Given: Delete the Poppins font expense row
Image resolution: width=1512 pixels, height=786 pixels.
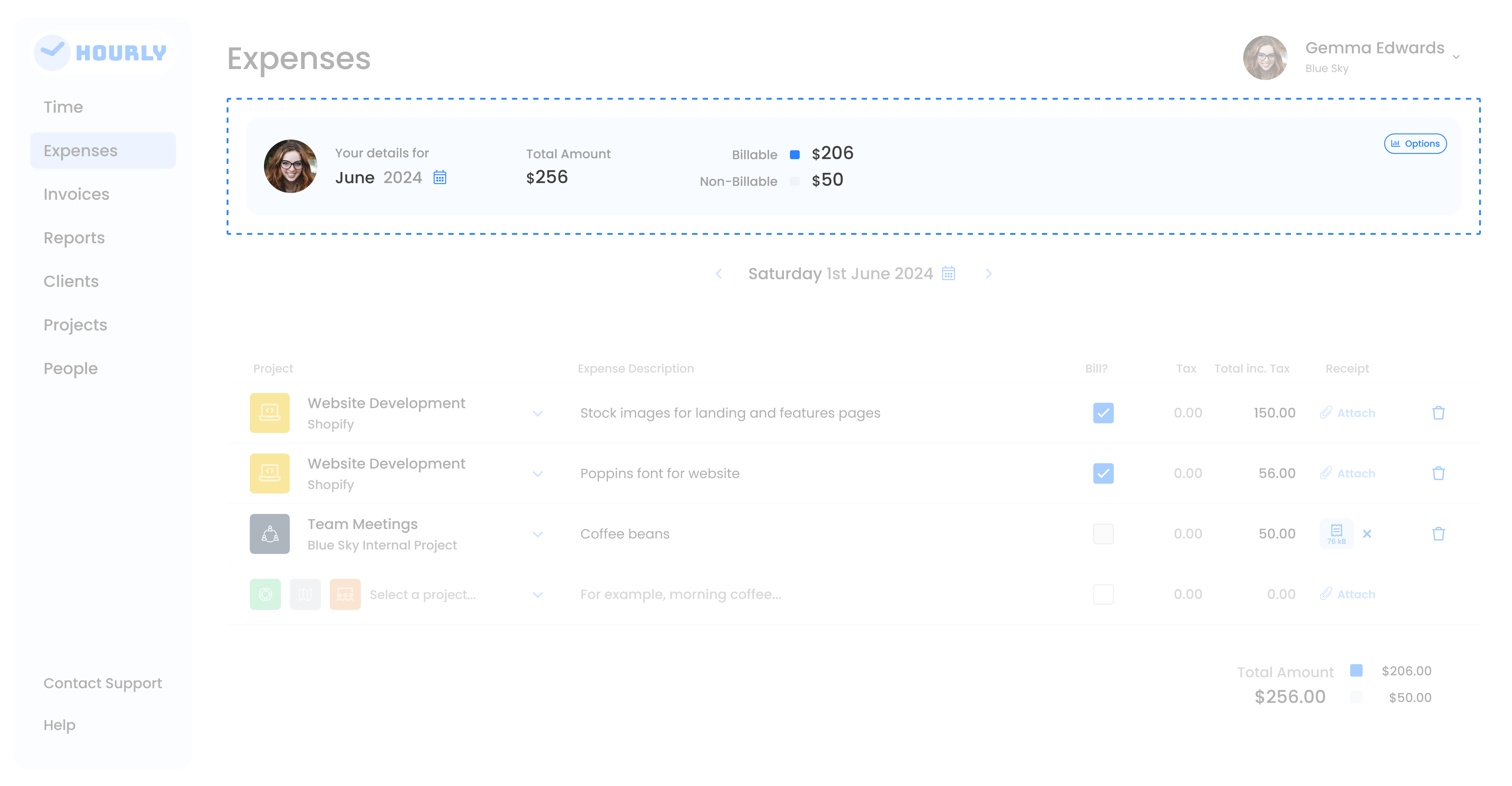Looking at the screenshot, I should tap(1438, 473).
